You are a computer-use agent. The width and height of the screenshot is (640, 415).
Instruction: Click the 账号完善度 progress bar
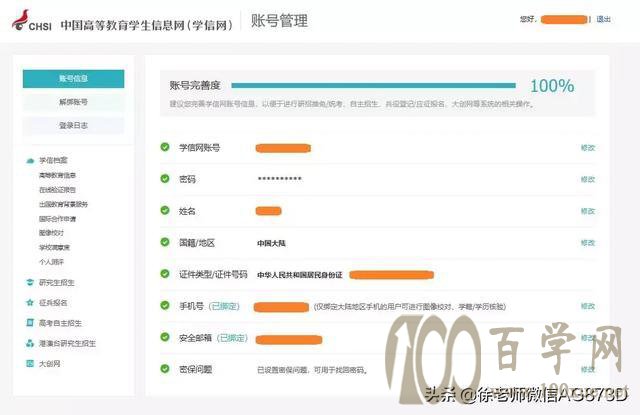point(373,85)
